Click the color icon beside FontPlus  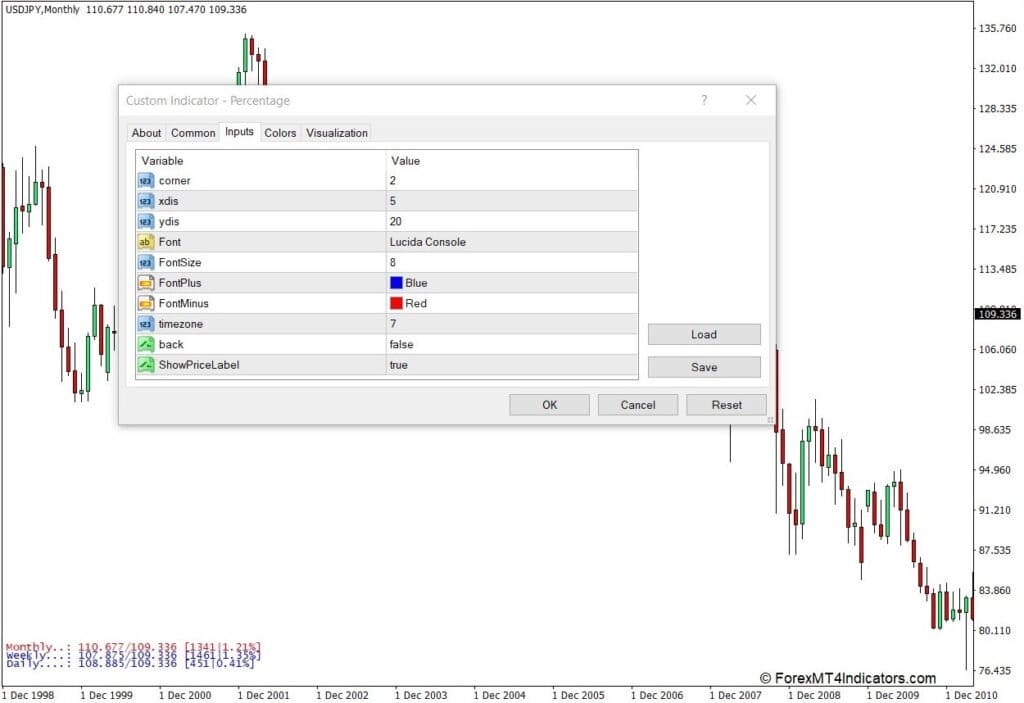pos(146,283)
